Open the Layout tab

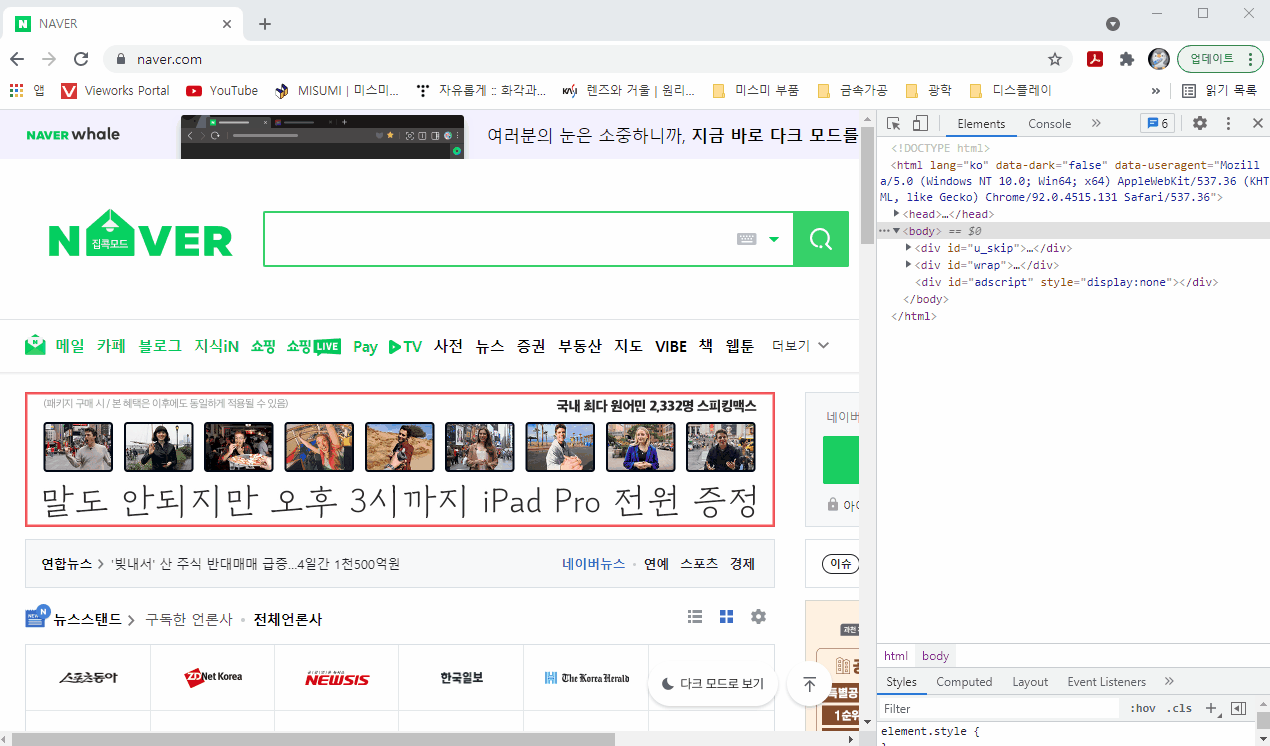(1030, 682)
